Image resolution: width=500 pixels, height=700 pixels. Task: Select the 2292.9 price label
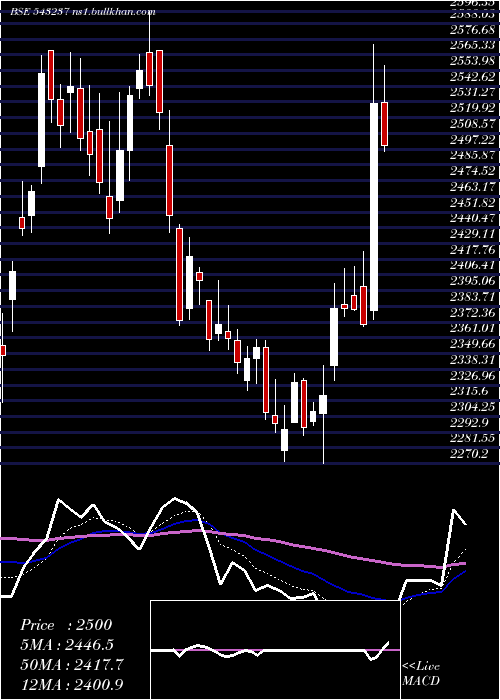(470, 423)
